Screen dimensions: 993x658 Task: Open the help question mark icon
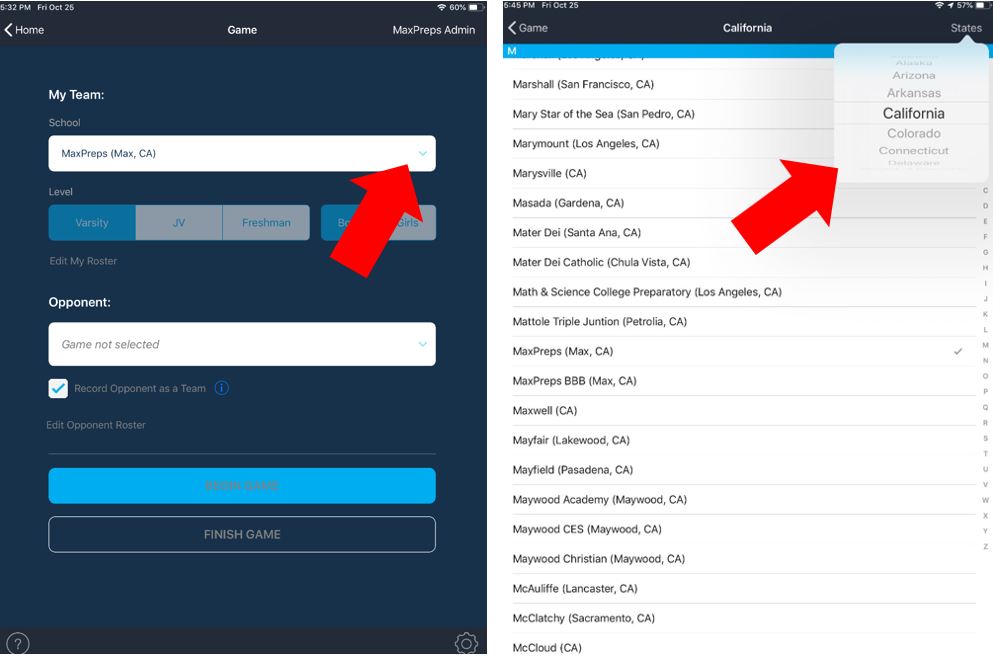click(x=18, y=644)
